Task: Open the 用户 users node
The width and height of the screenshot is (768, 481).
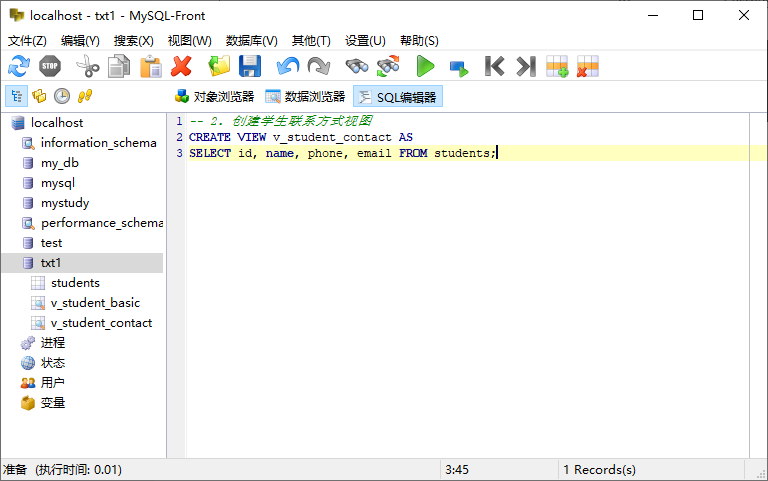Action: point(52,383)
